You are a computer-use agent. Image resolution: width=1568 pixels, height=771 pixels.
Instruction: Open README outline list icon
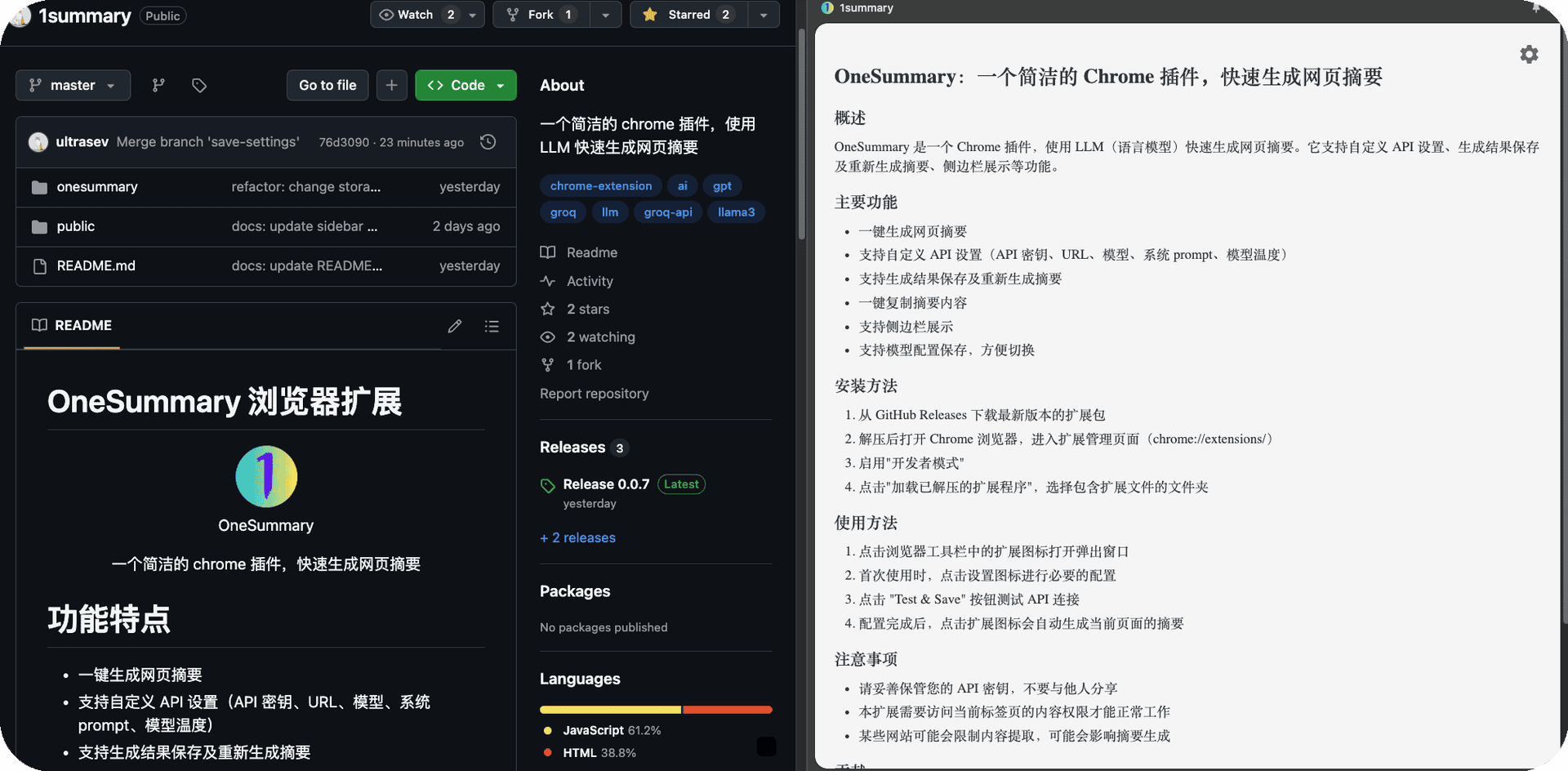492,326
